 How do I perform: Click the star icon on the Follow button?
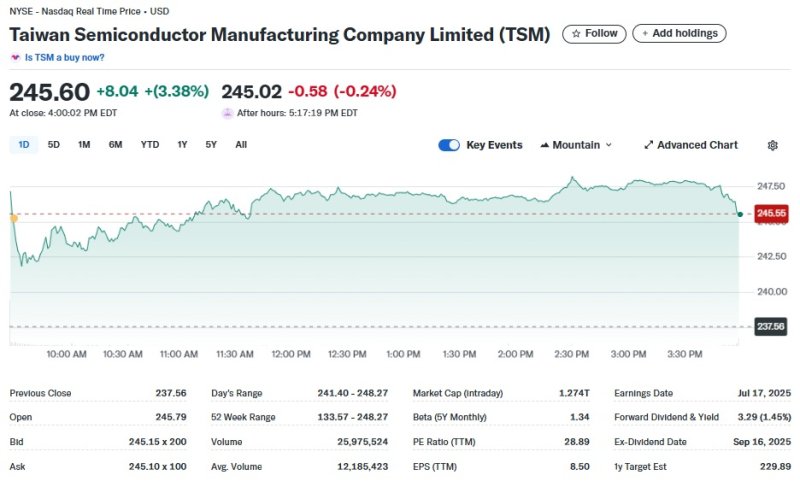click(x=576, y=34)
